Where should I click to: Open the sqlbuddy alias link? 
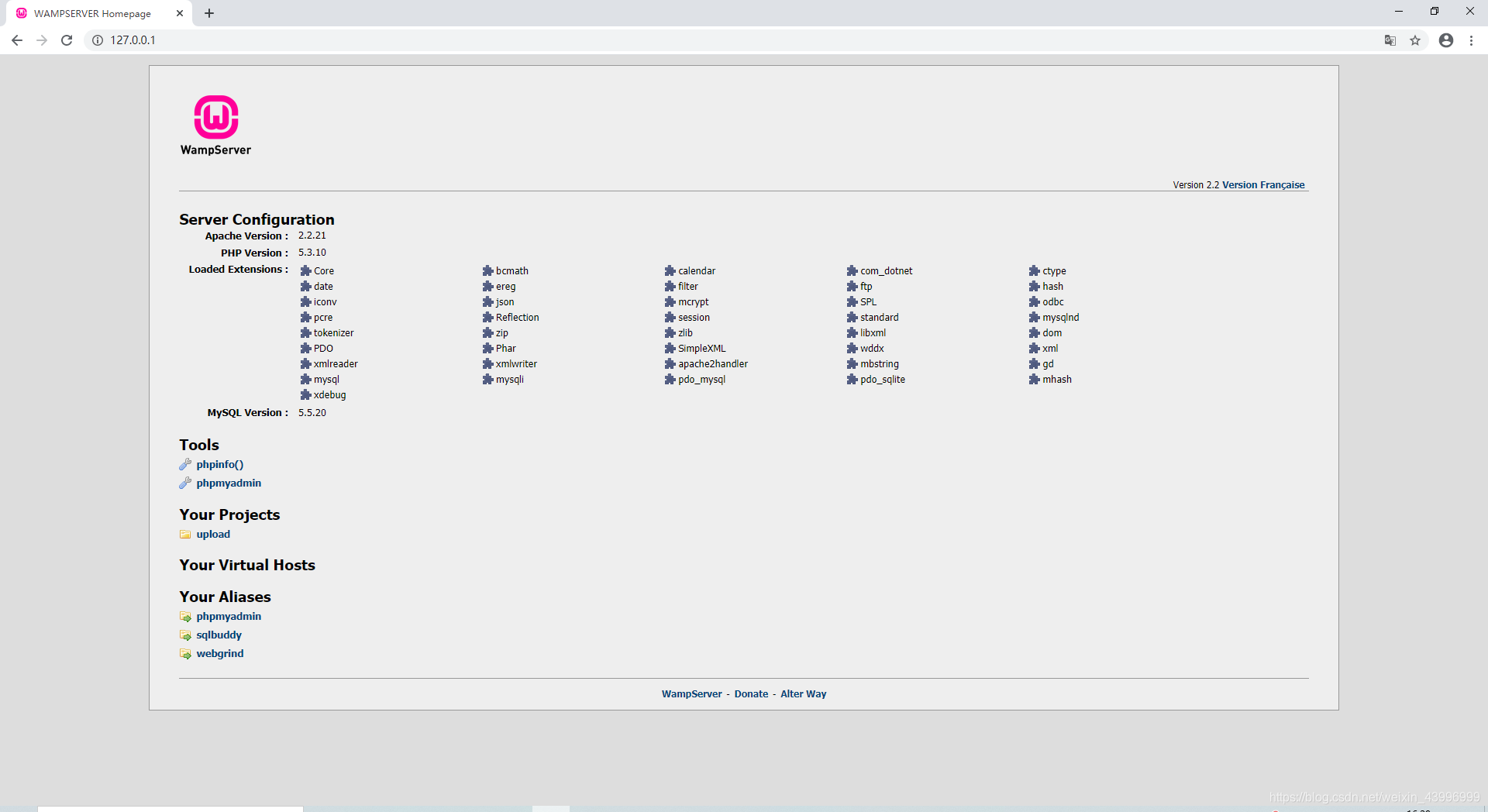coord(219,635)
